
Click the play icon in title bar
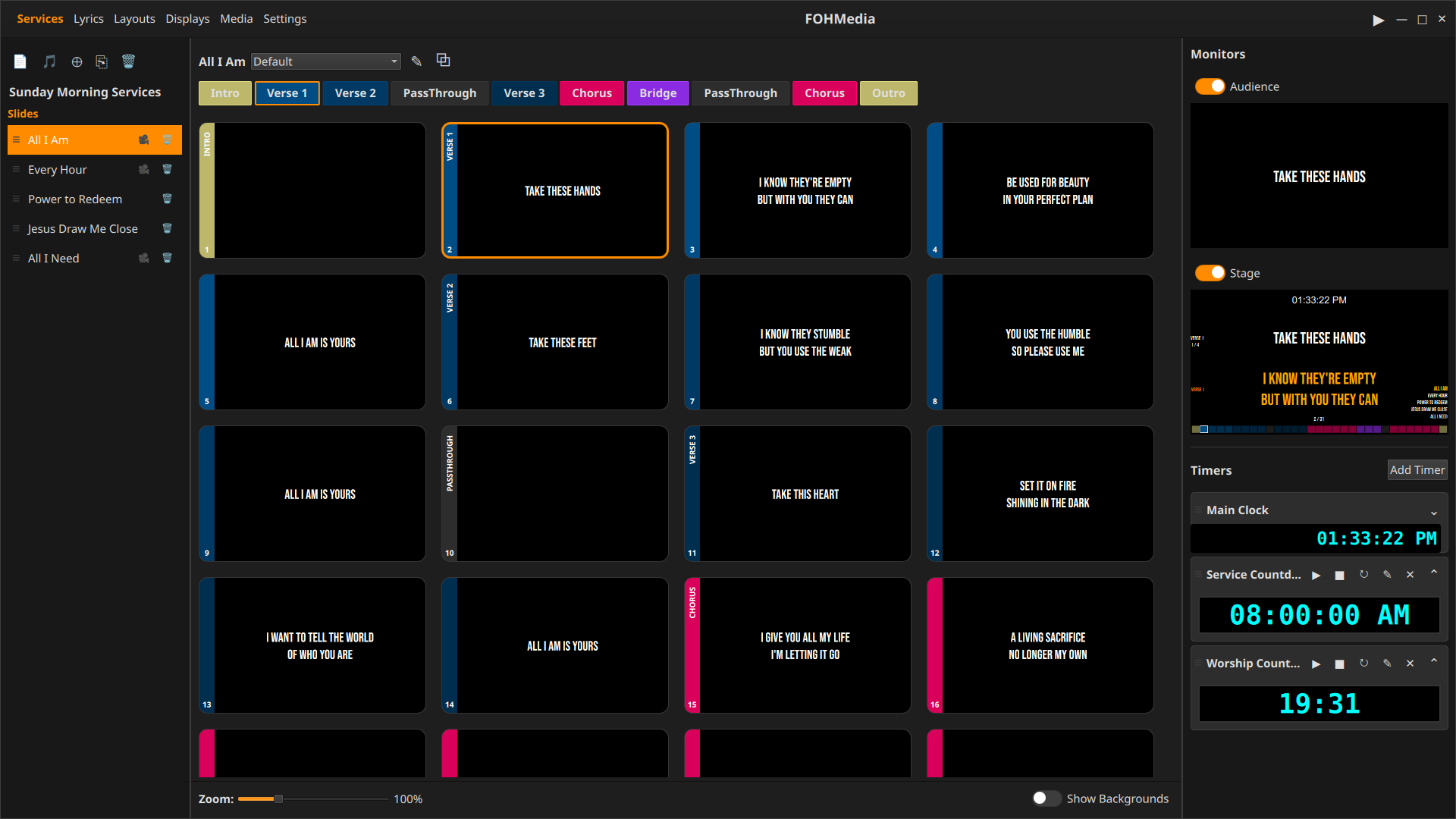1378,20
